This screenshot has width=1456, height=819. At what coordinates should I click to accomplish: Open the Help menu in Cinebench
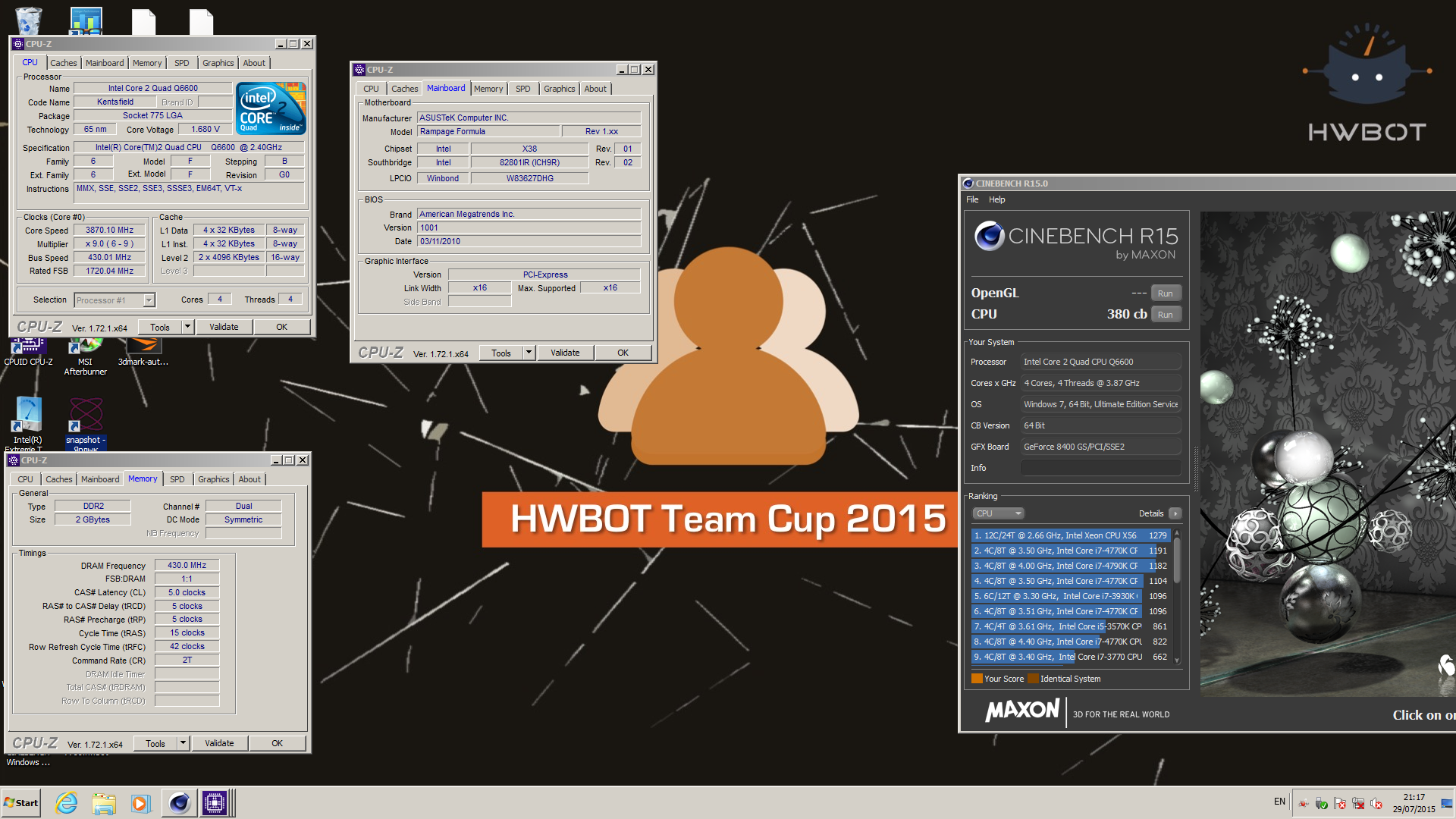coord(996,199)
